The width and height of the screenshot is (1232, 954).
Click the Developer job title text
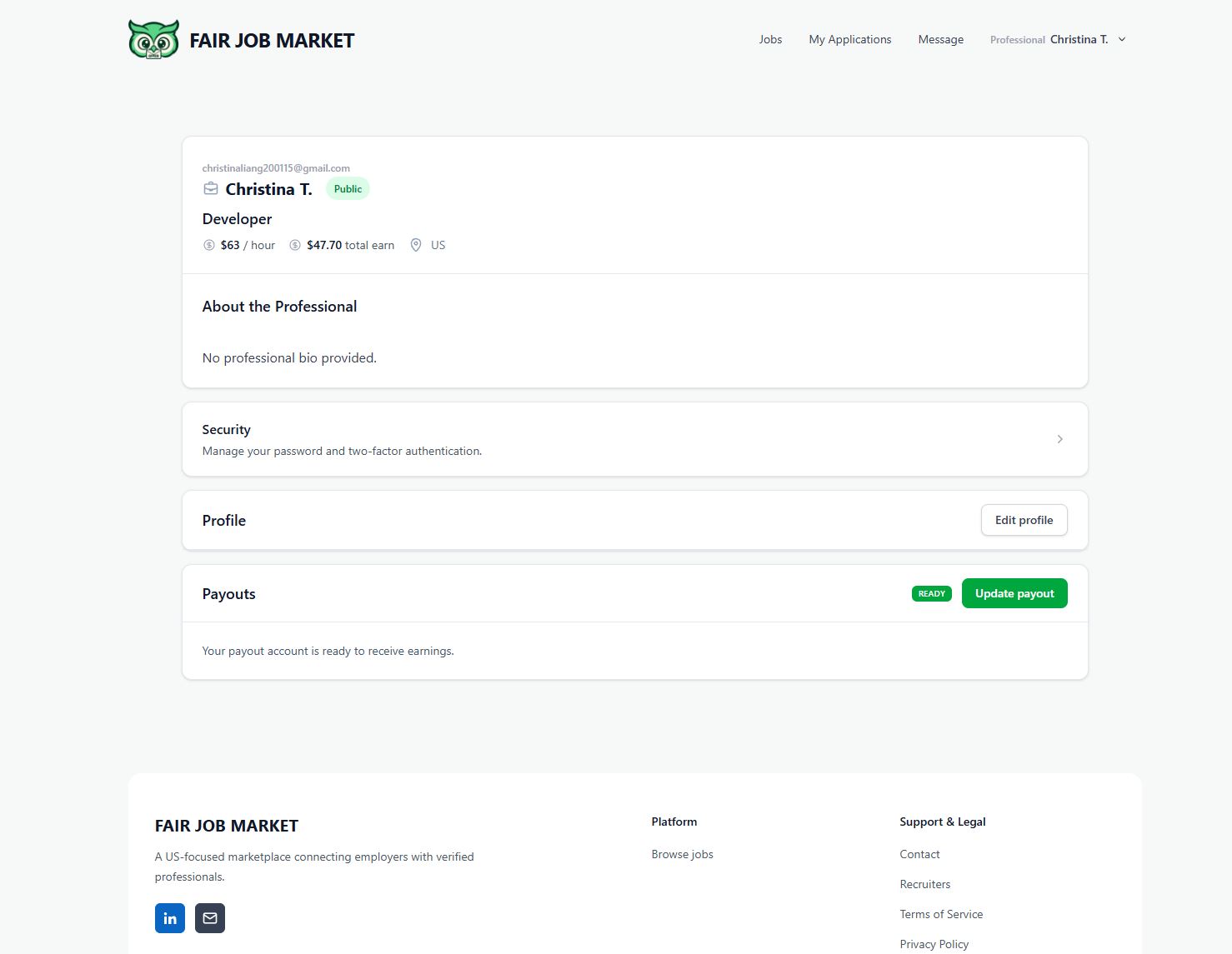237,219
